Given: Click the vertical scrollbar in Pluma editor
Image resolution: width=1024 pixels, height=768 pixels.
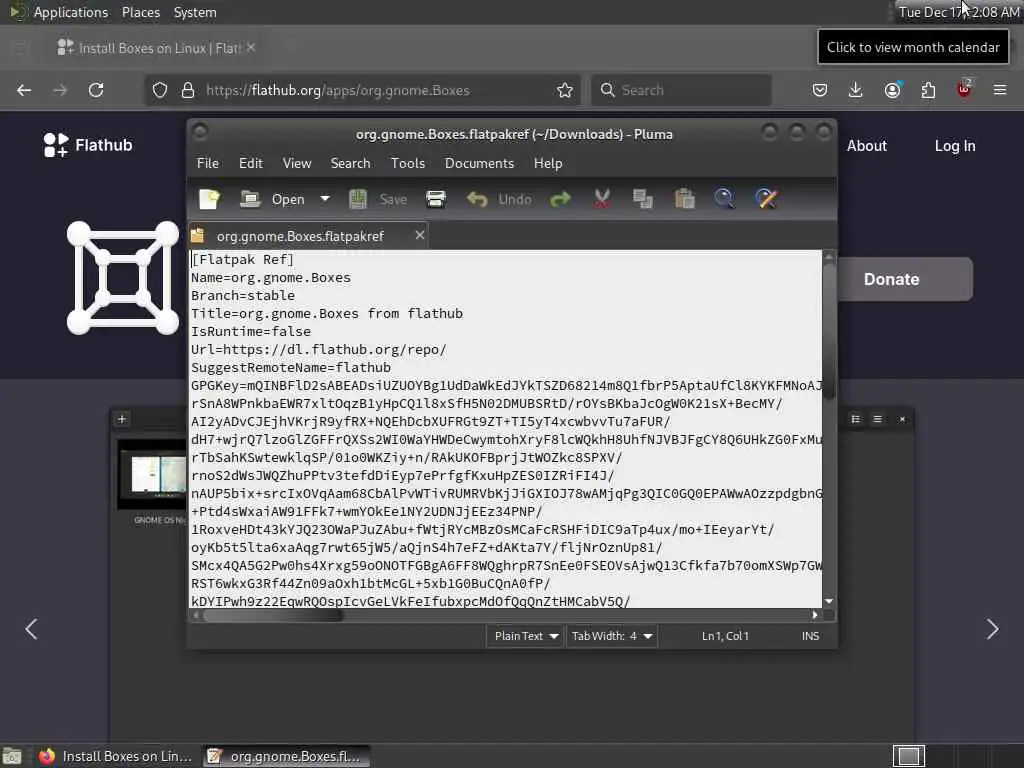Looking at the screenshot, I should [x=829, y=332].
